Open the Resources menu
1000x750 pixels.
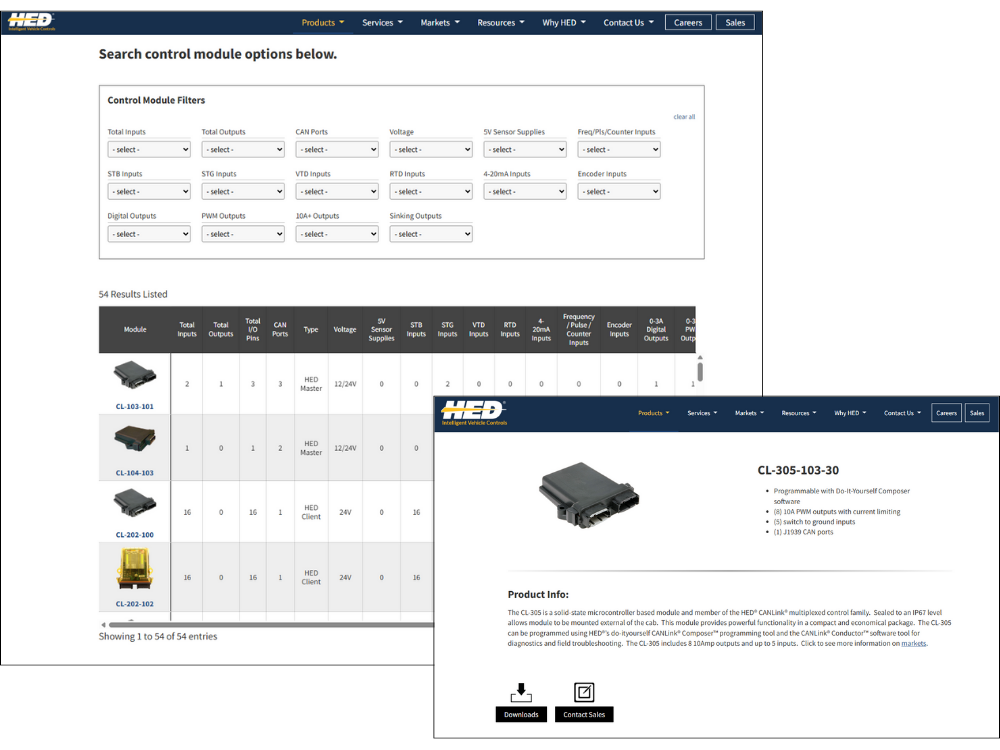(500, 21)
